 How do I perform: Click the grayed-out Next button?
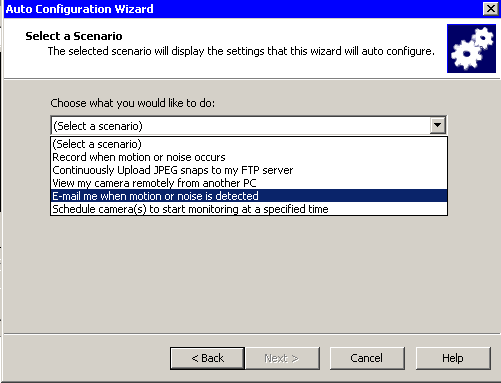(282, 358)
